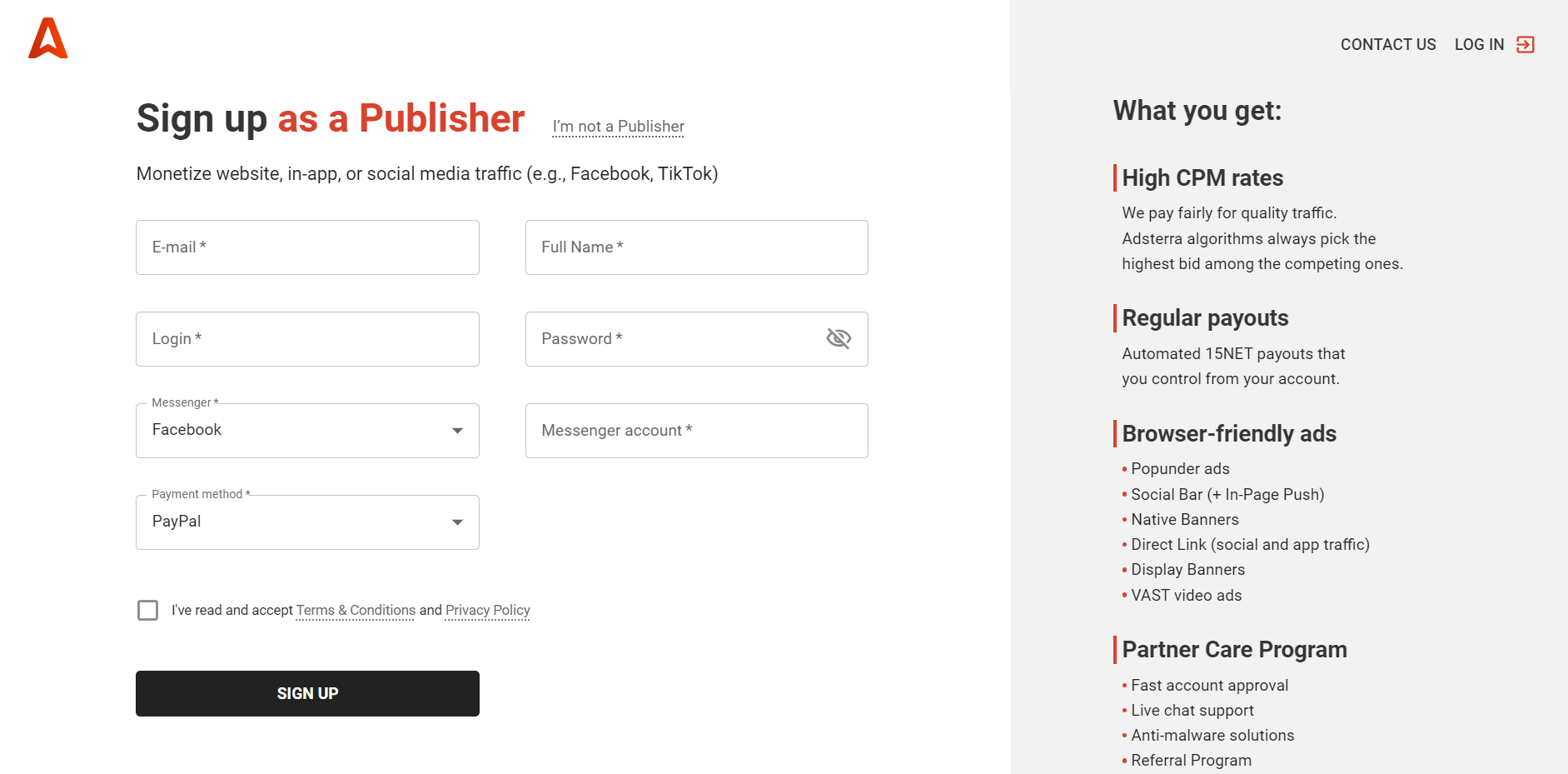
Task: Click inside the E-mail input field
Action: pos(306,247)
